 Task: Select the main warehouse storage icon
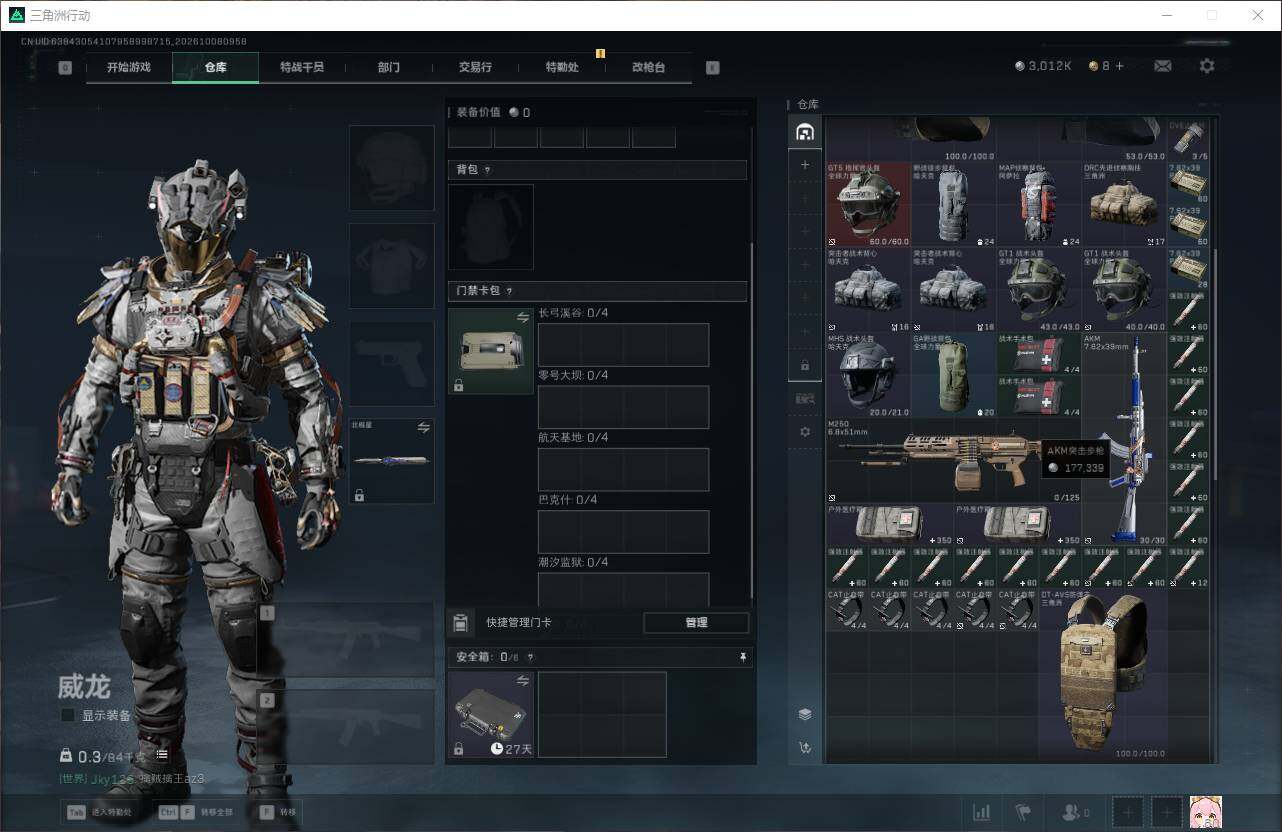coord(805,132)
